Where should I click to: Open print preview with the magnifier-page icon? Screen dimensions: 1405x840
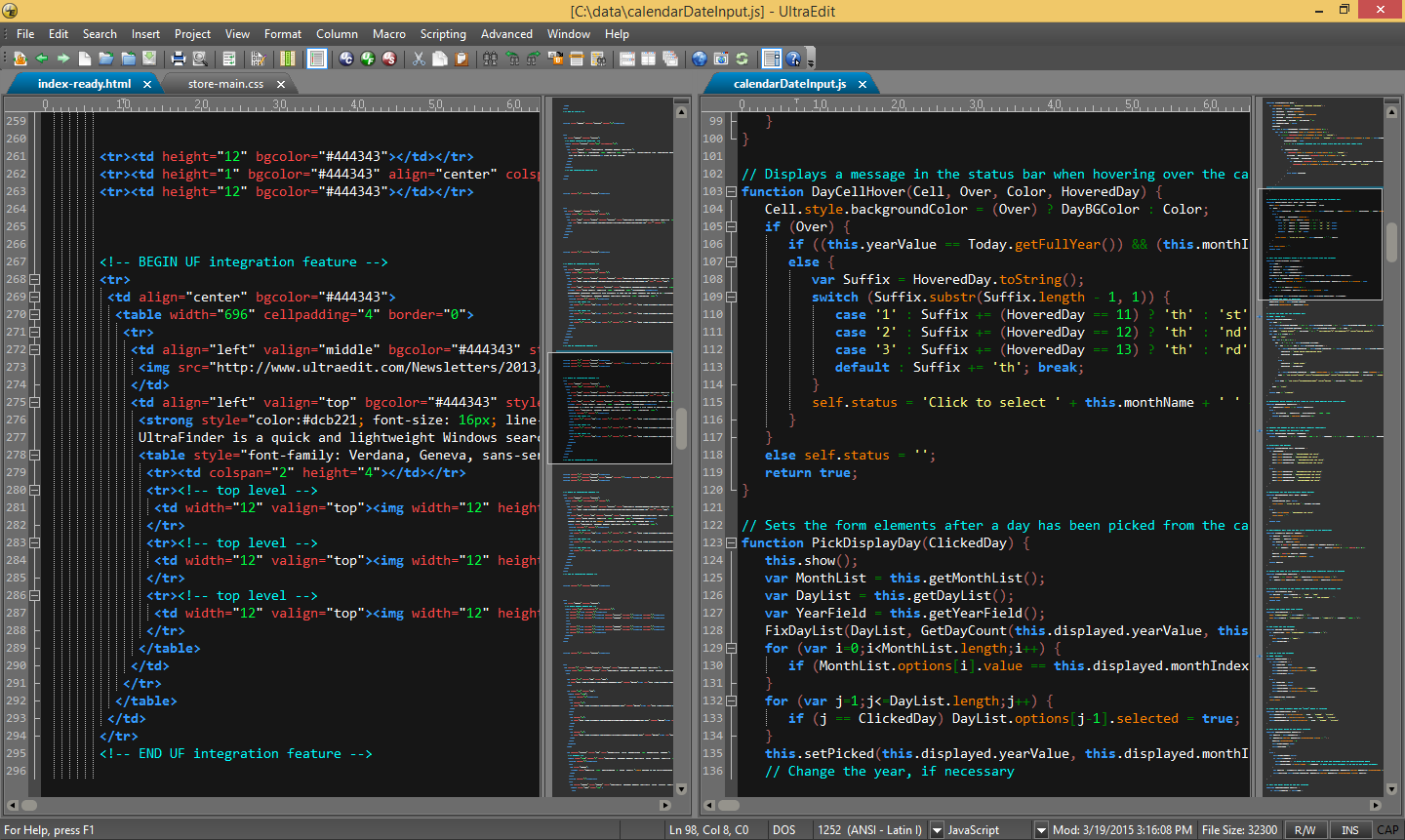coord(200,59)
